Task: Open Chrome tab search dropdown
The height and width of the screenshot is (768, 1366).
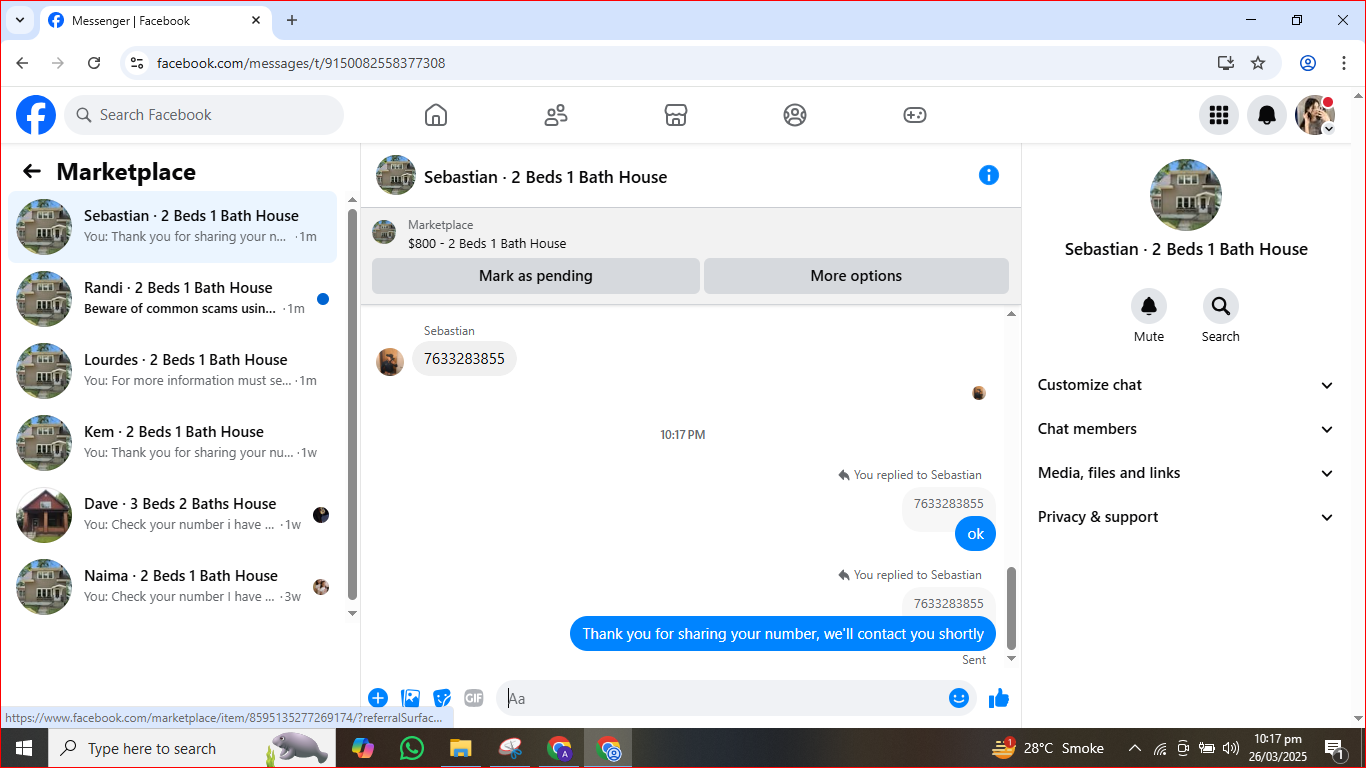Action: click(19, 20)
